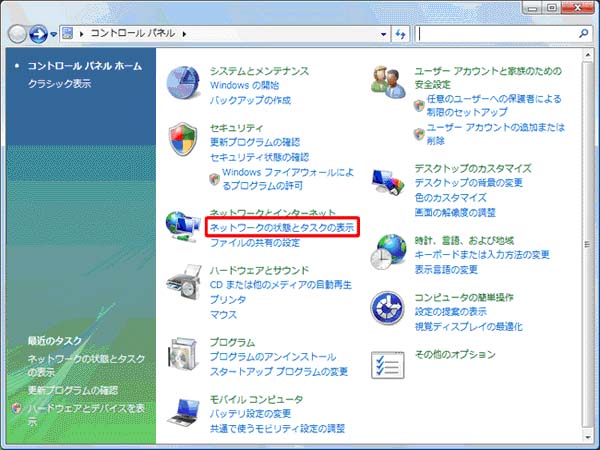Click スタートアップ プログラムの変更 link
This screenshot has width=600, height=450.
[279, 372]
